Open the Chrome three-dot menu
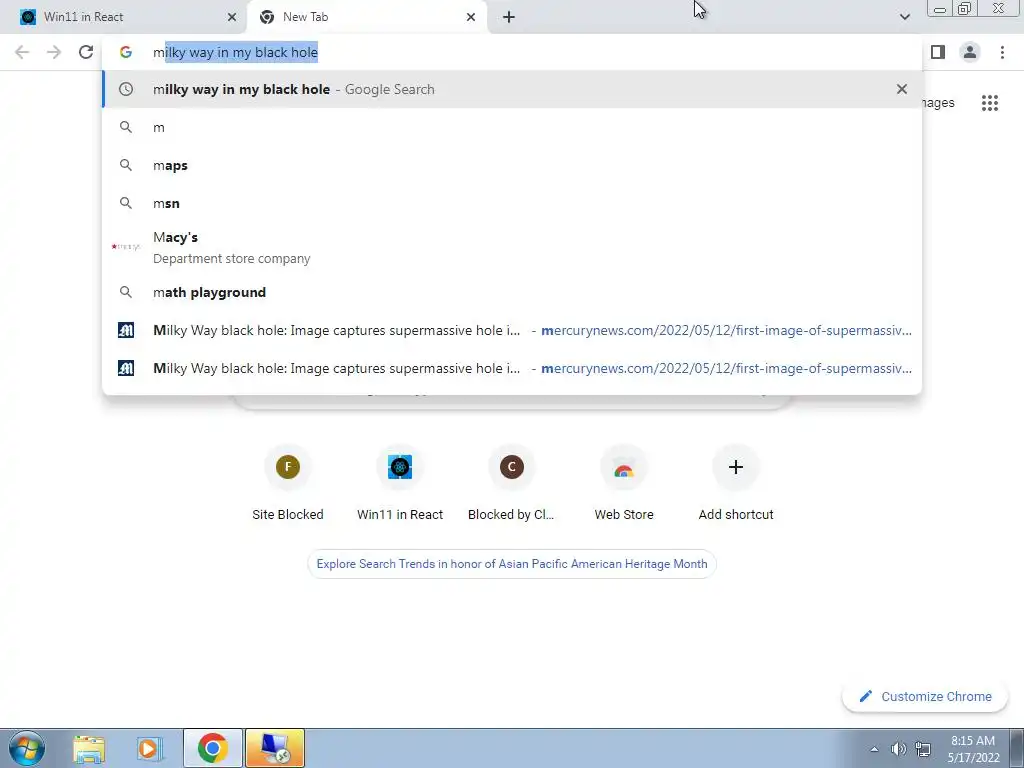The width and height of the screenshot is (1024, 768). (x=1002, y=52)
